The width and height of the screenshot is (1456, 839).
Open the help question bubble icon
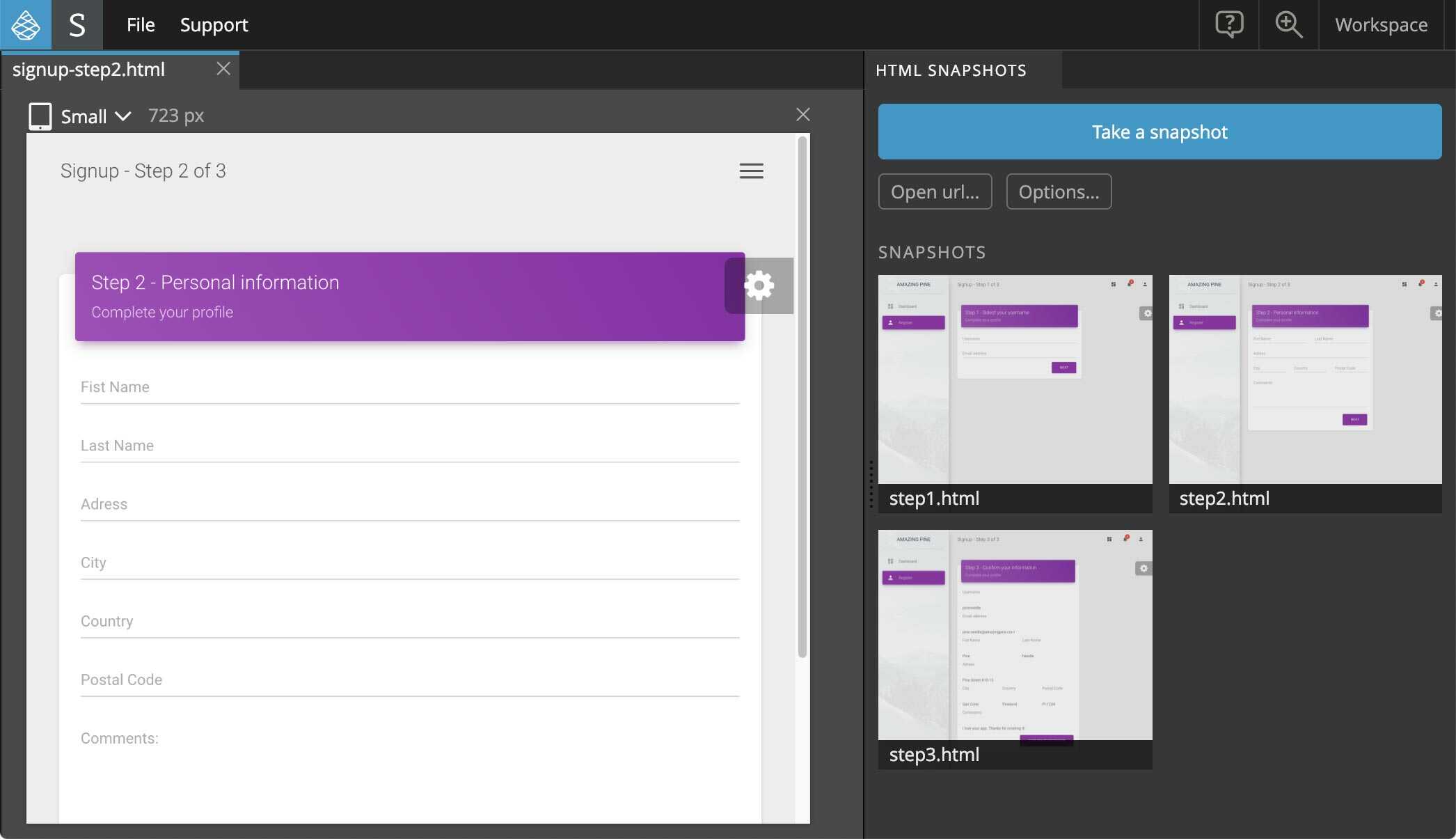pos(1229,24)
